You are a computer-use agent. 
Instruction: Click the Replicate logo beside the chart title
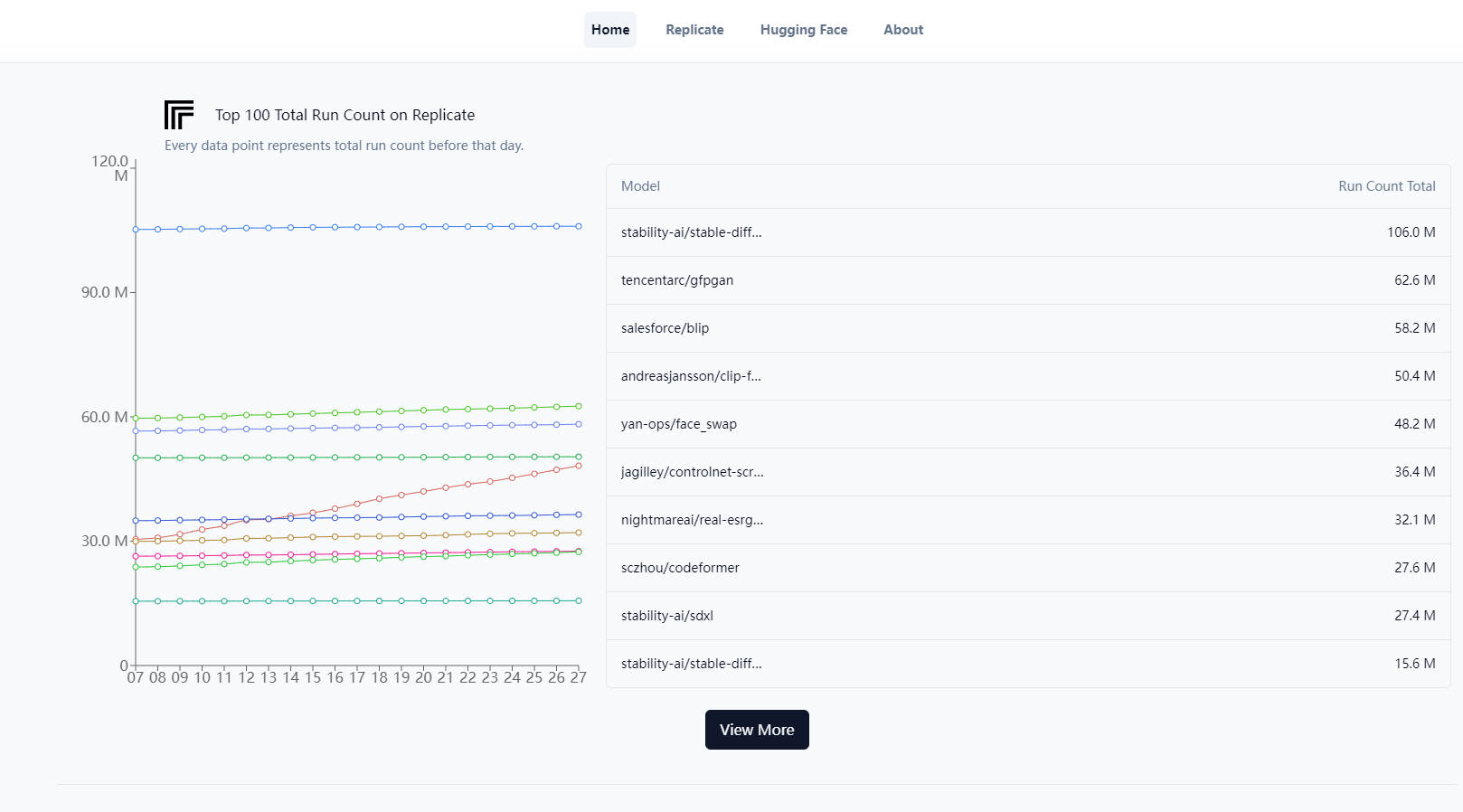(x=179, y=115)
